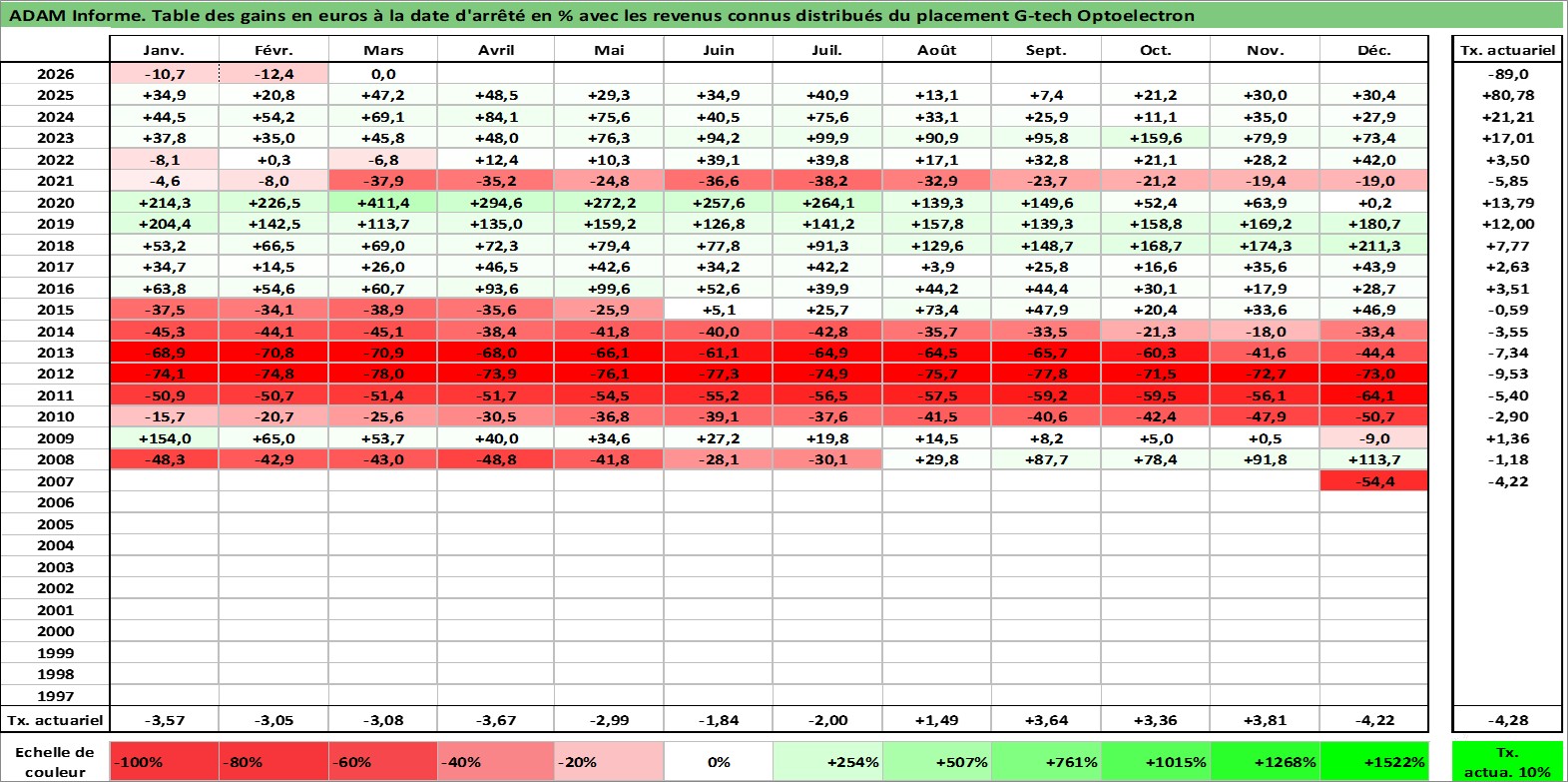The height and width of the screenshot is (782, 1568).
Task: Select the '-78,0' cell for March 2012
Action: coord(383,374)
